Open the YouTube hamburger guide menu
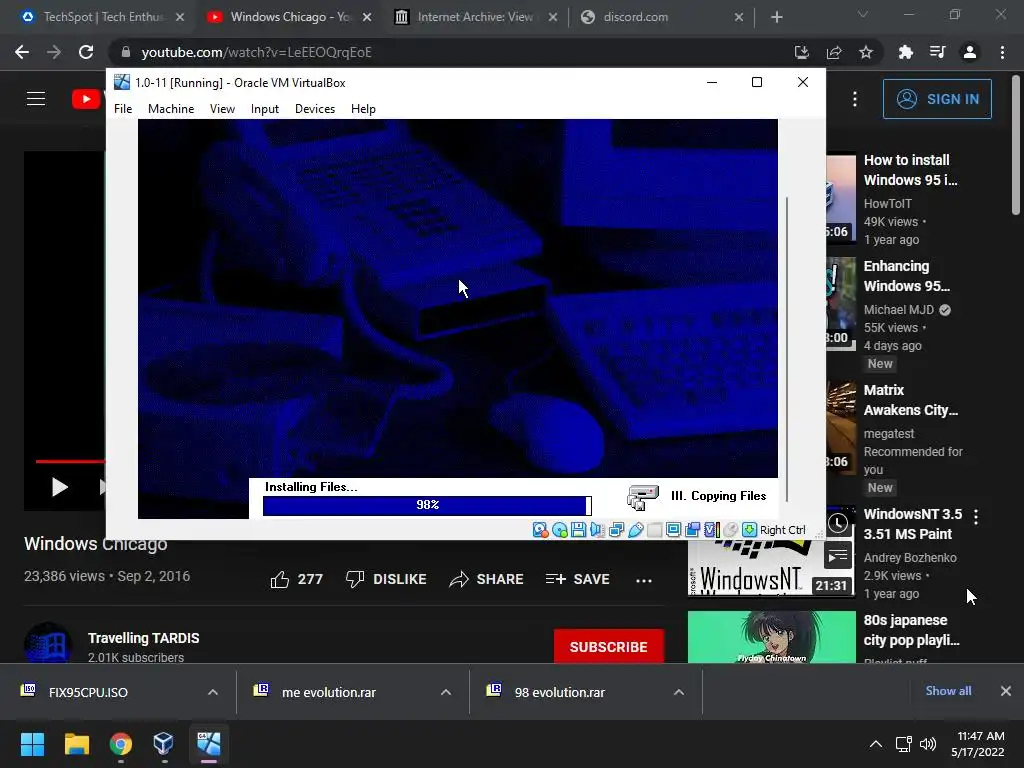Viewport: 1024px width, 768px height. [x=36, y=99]
